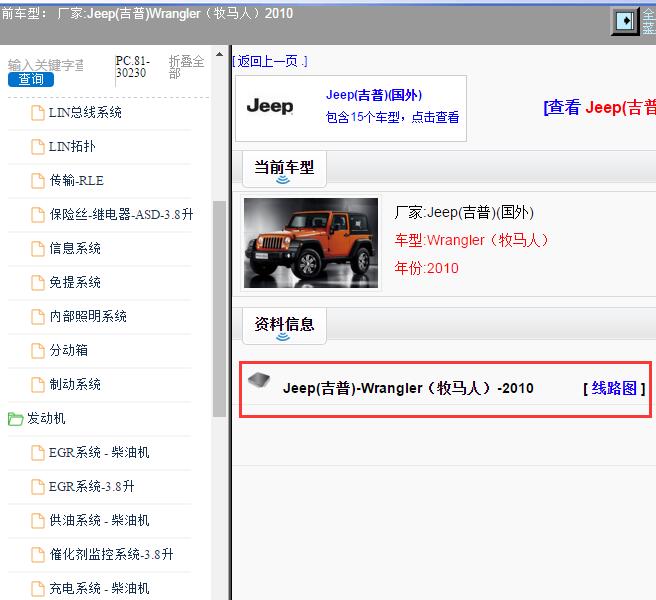The height and width of the screenshot is (600, 656).
Task: Click the 查看 Jeep(吉普) link at right
Action: (x=599, y=108)
